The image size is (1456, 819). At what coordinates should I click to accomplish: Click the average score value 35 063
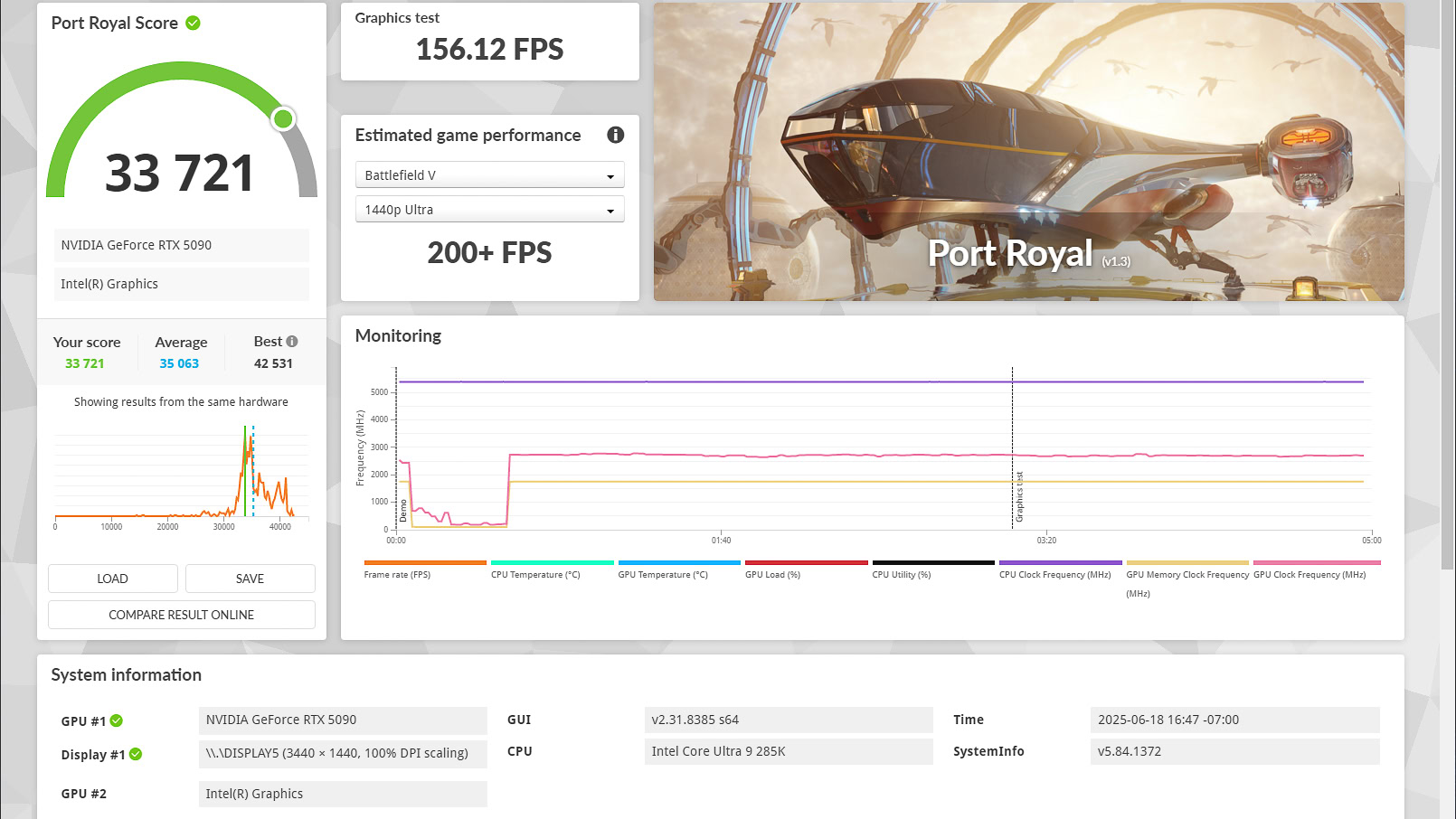[x=179, y=363]
